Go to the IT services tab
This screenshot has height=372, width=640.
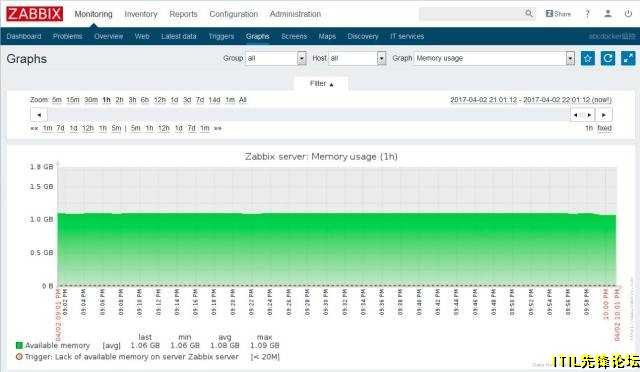click(407, 36)
